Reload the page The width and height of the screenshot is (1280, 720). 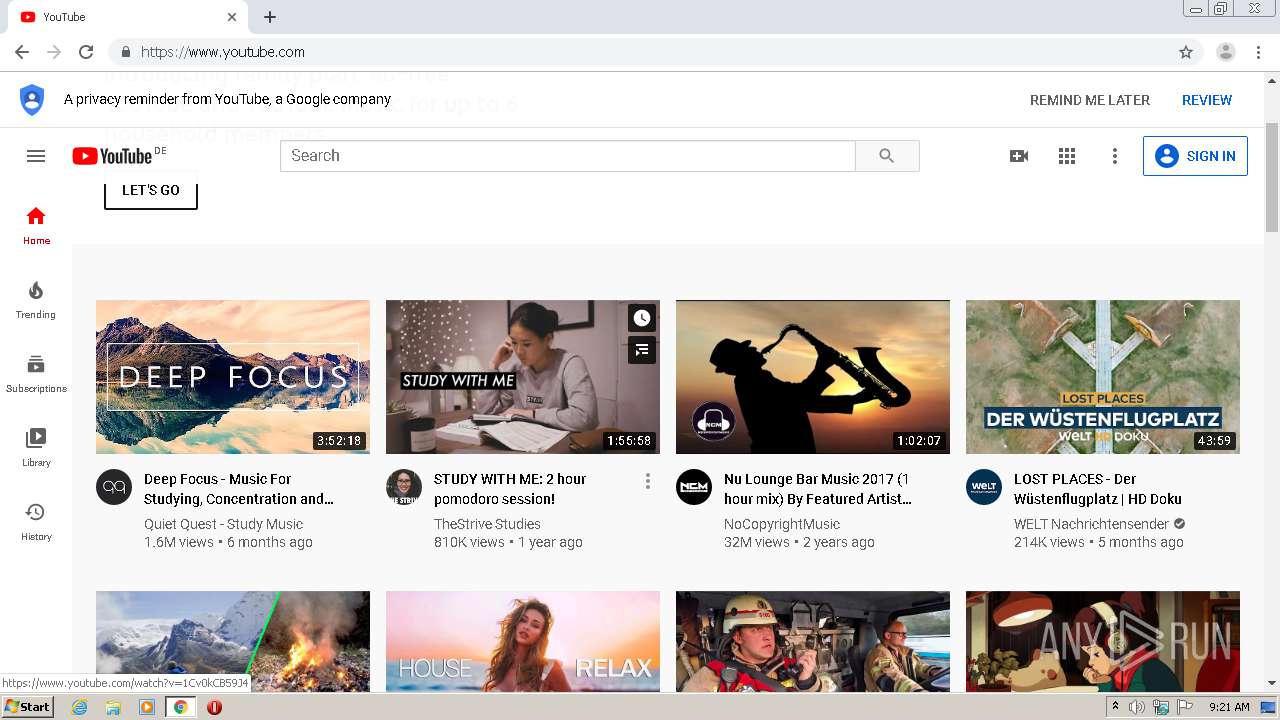[86, 52]
